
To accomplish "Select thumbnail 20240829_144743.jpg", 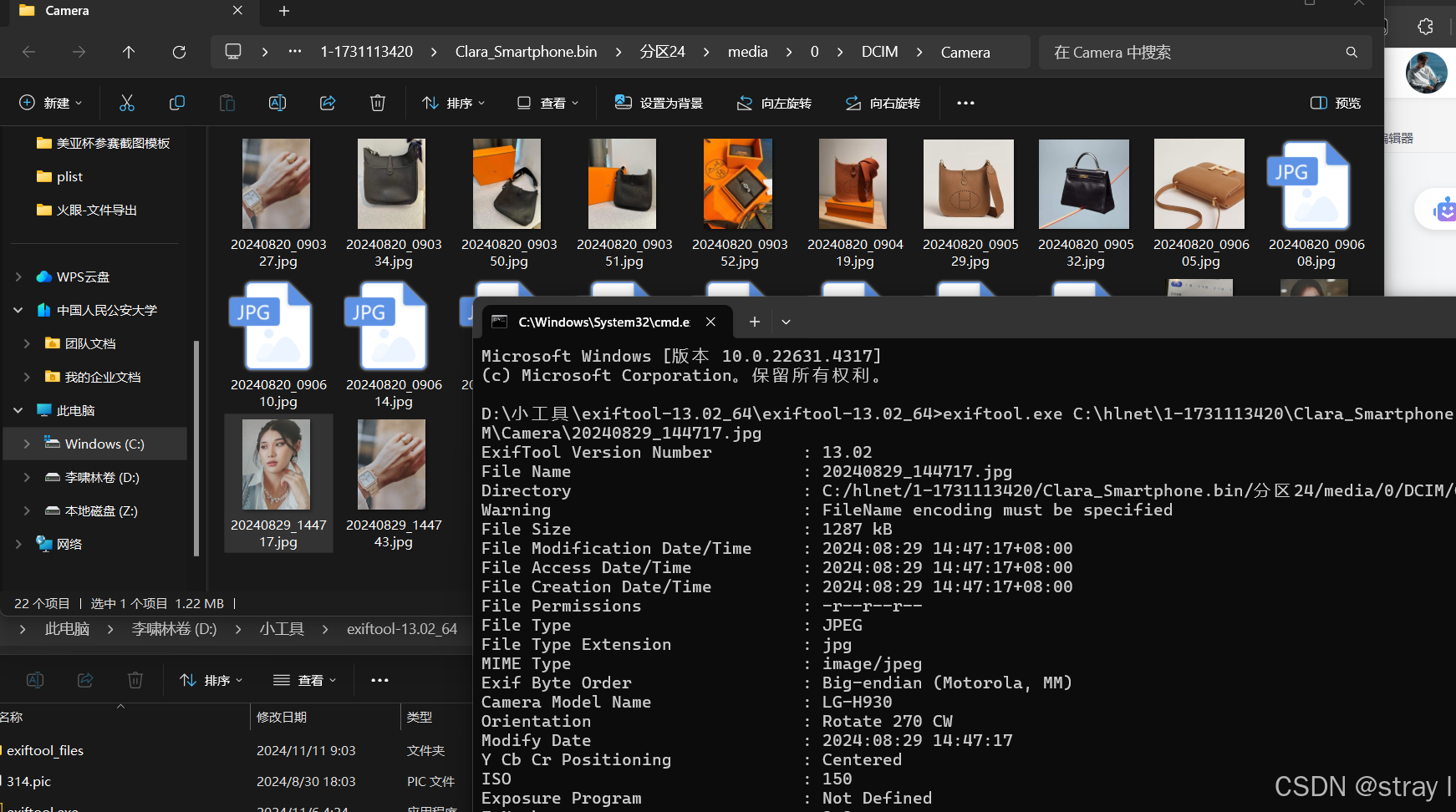I will pos(394,484).
